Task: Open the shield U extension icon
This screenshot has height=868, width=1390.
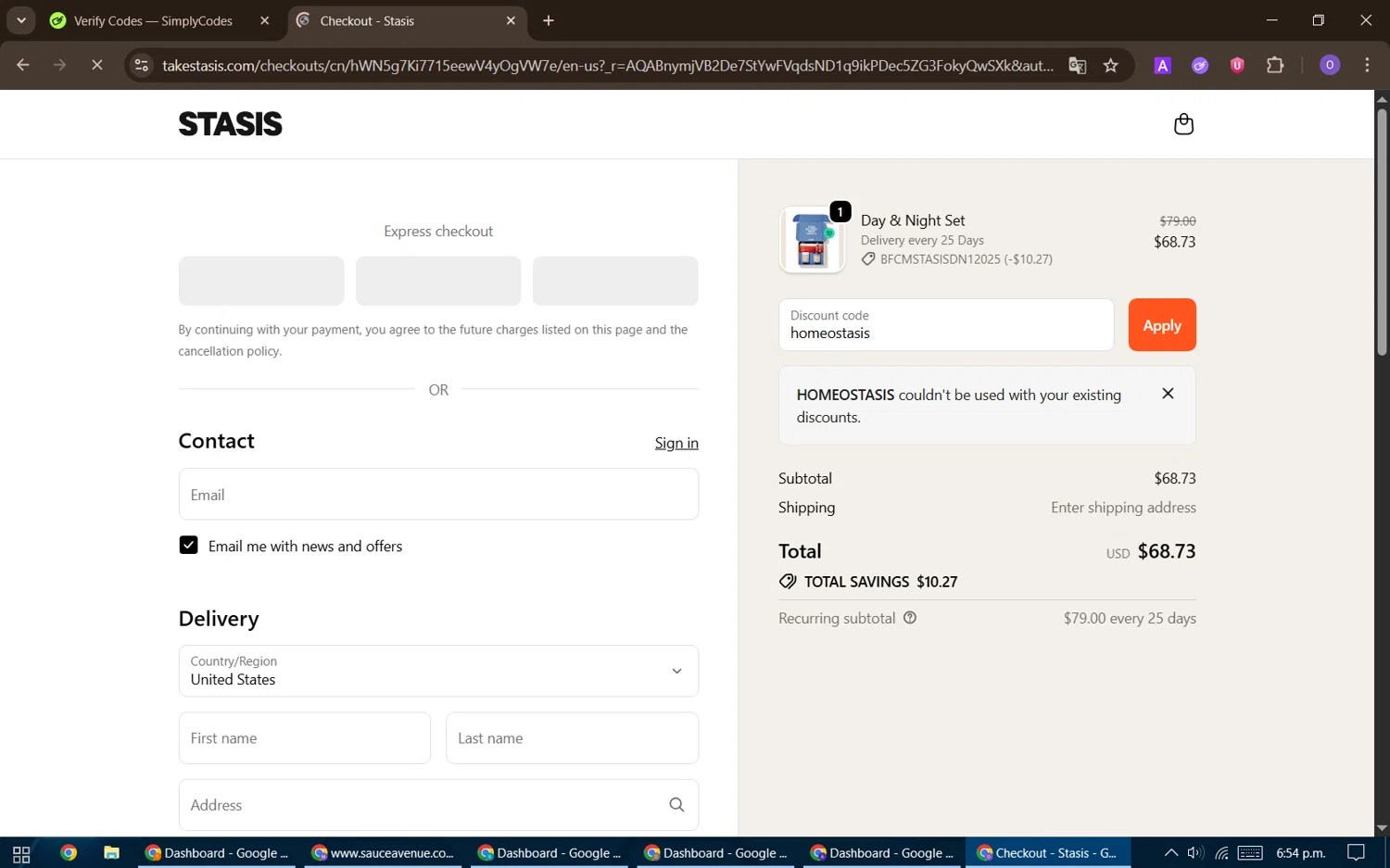Action: [1237, 66]
